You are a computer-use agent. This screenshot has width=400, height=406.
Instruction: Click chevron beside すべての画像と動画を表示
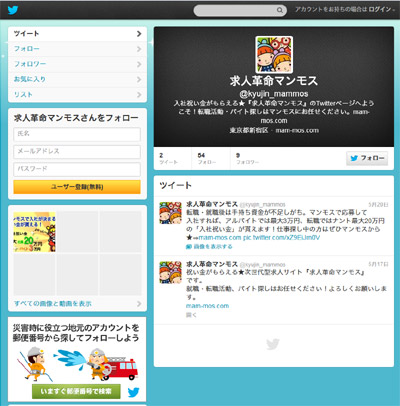139,304
